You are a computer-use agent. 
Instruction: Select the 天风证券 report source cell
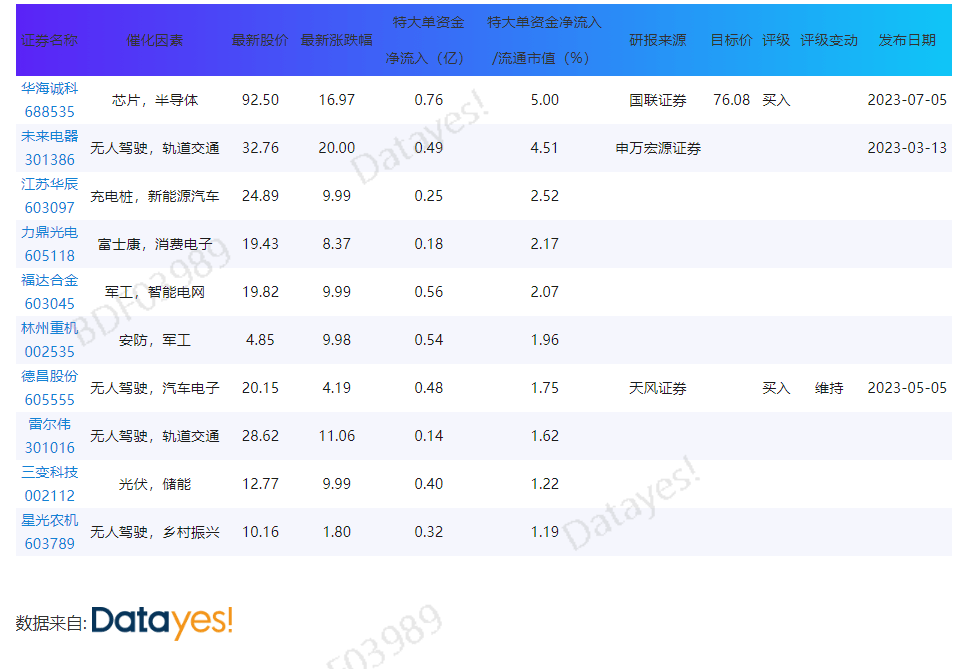657,388
